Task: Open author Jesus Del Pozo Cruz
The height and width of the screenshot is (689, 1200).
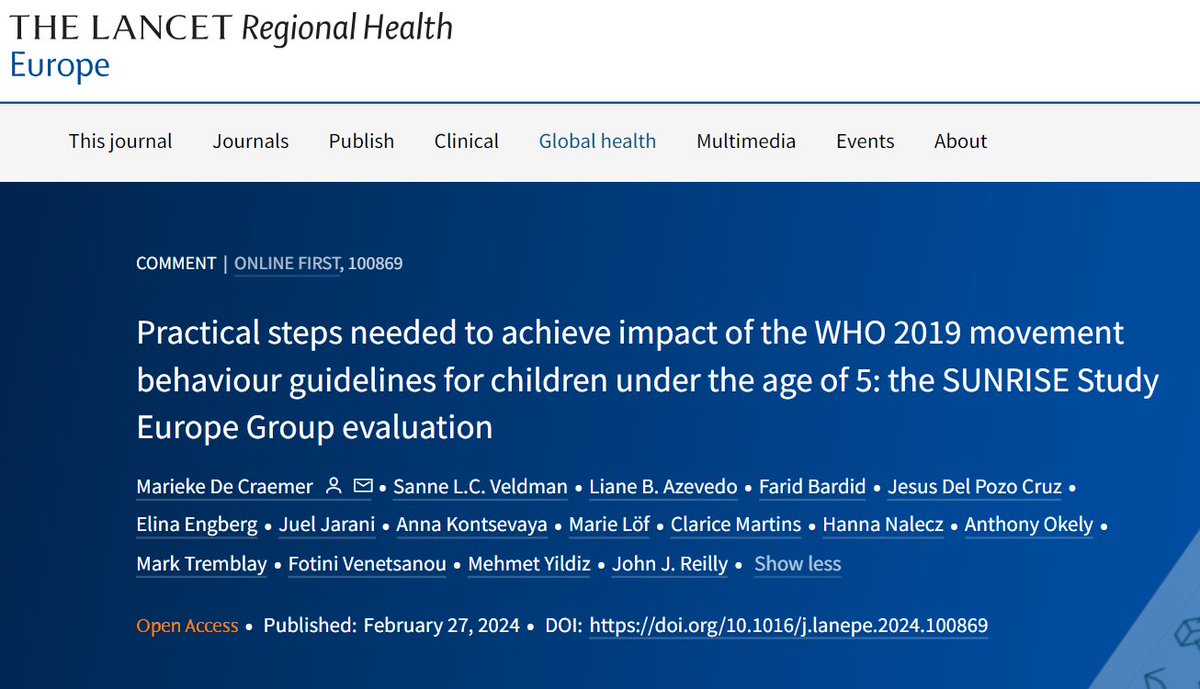Action: (974, 488)
